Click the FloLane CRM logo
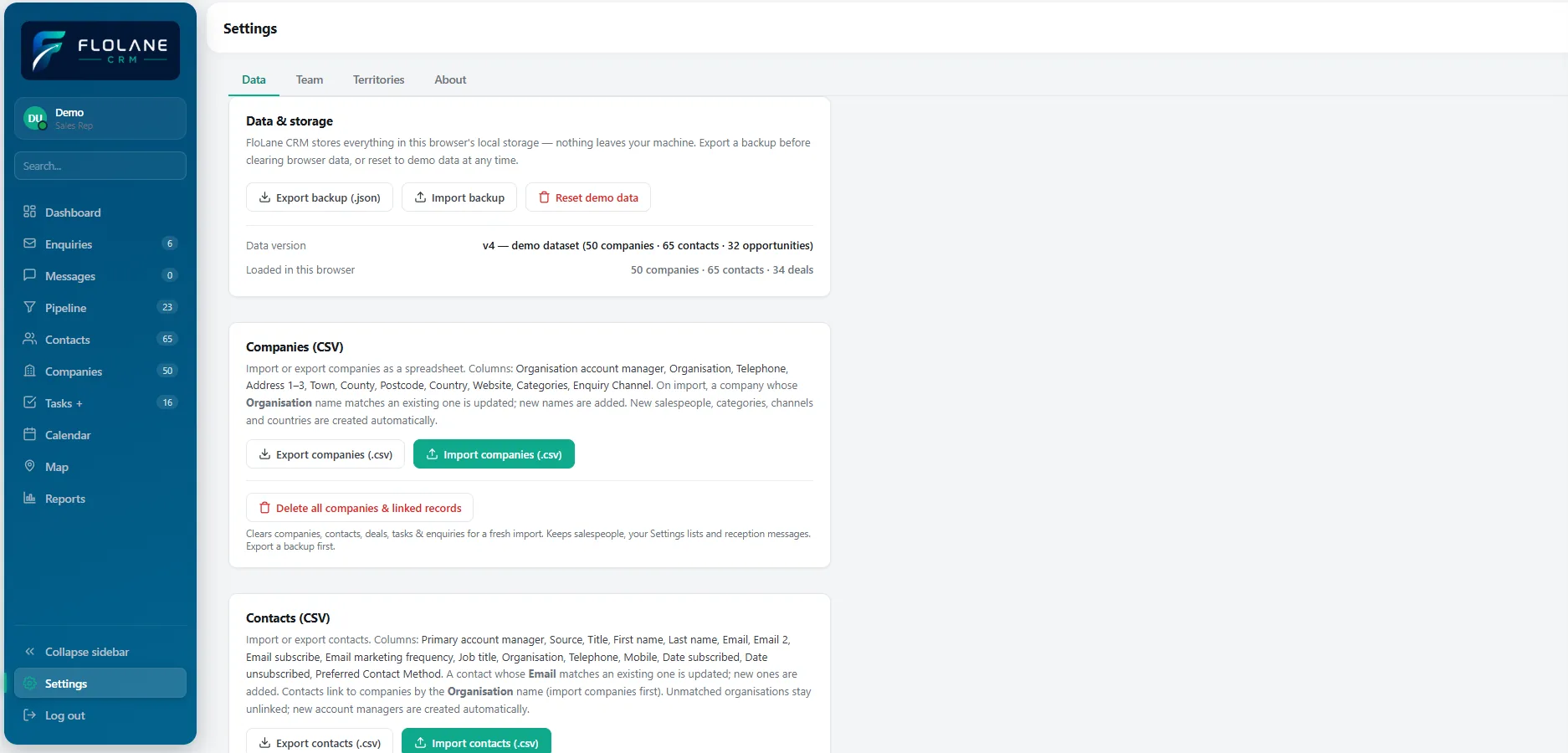 [x=100, y=50]
